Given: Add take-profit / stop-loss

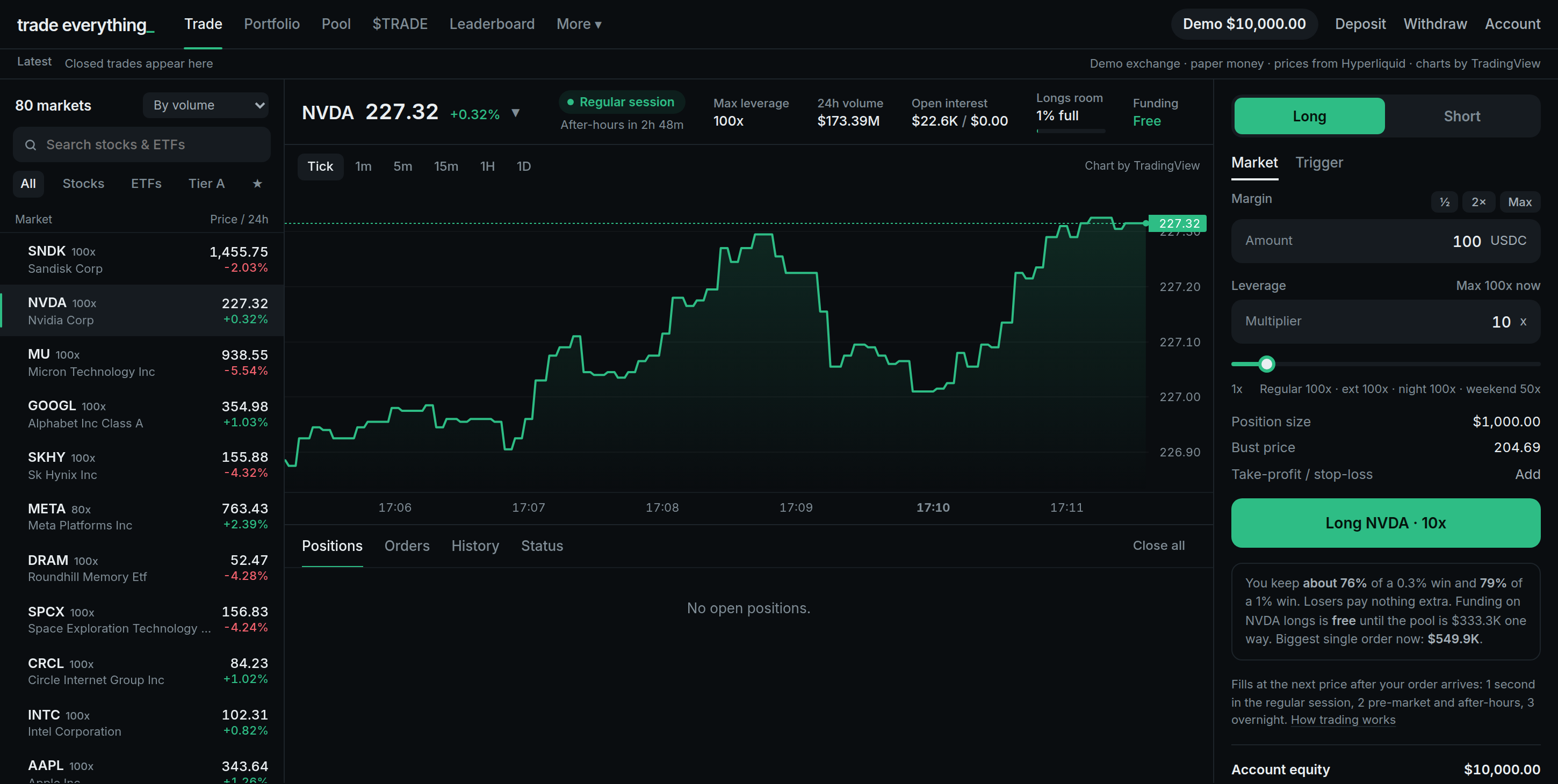Looking at the screenshot, I should (x=1527, y=475).
